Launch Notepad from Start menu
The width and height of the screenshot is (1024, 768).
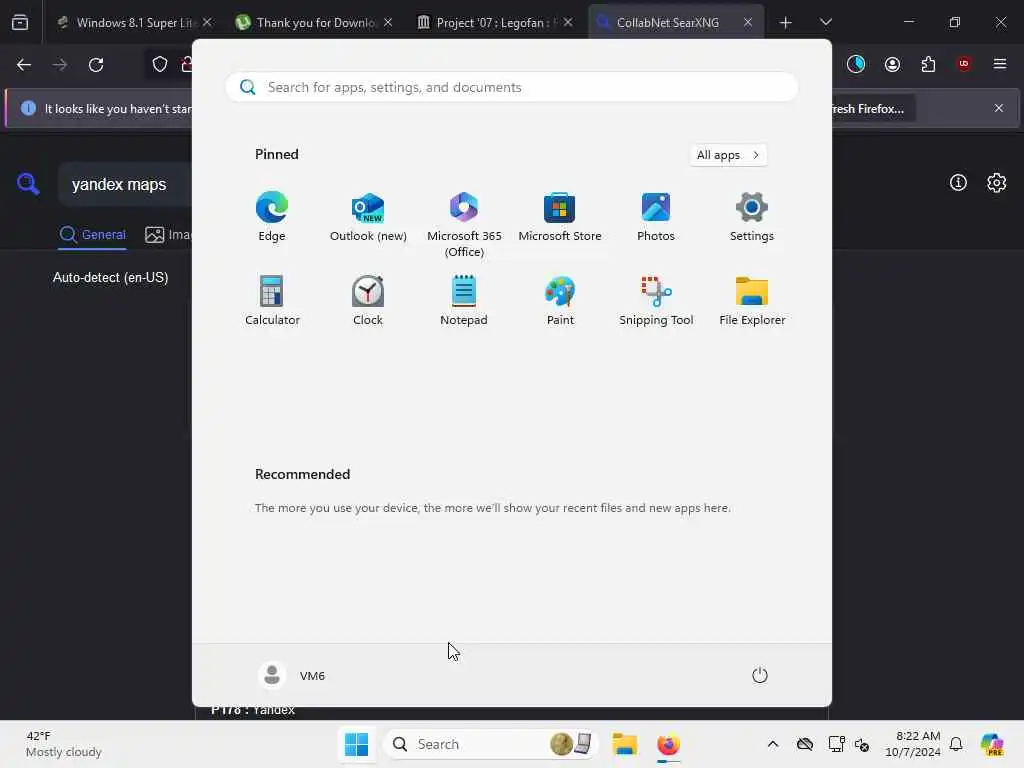coord(464,301)
